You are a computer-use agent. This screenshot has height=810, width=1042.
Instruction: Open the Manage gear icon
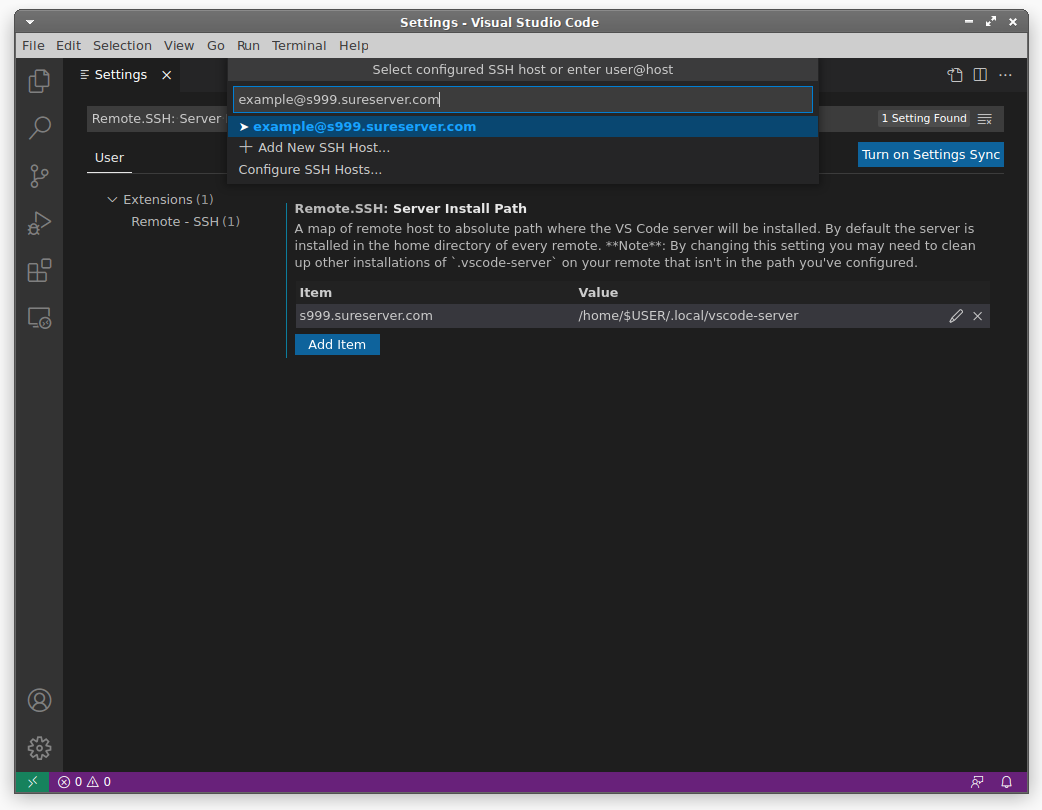click(39, 748)
